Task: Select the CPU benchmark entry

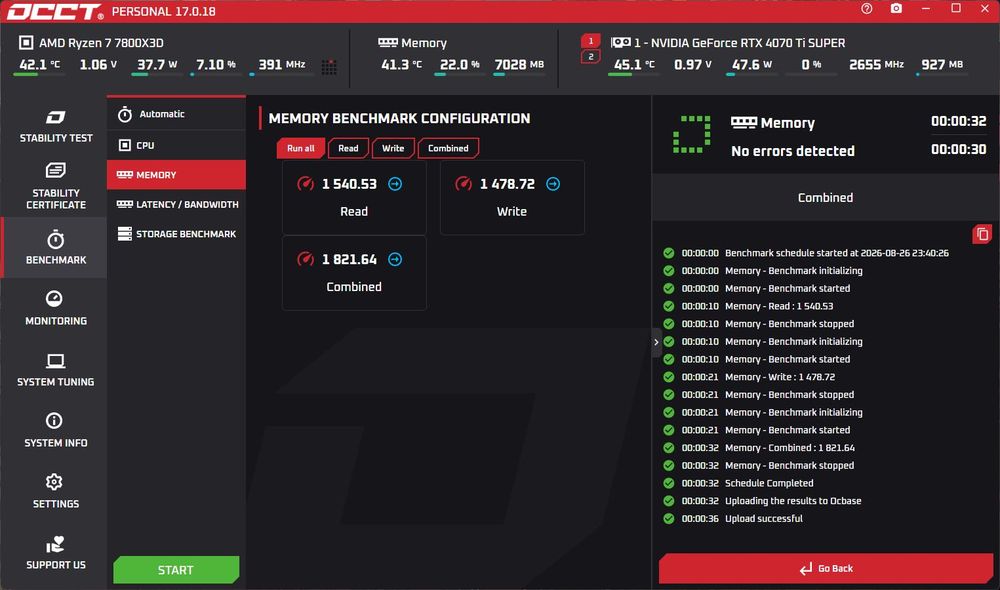Action: point(177,145)
